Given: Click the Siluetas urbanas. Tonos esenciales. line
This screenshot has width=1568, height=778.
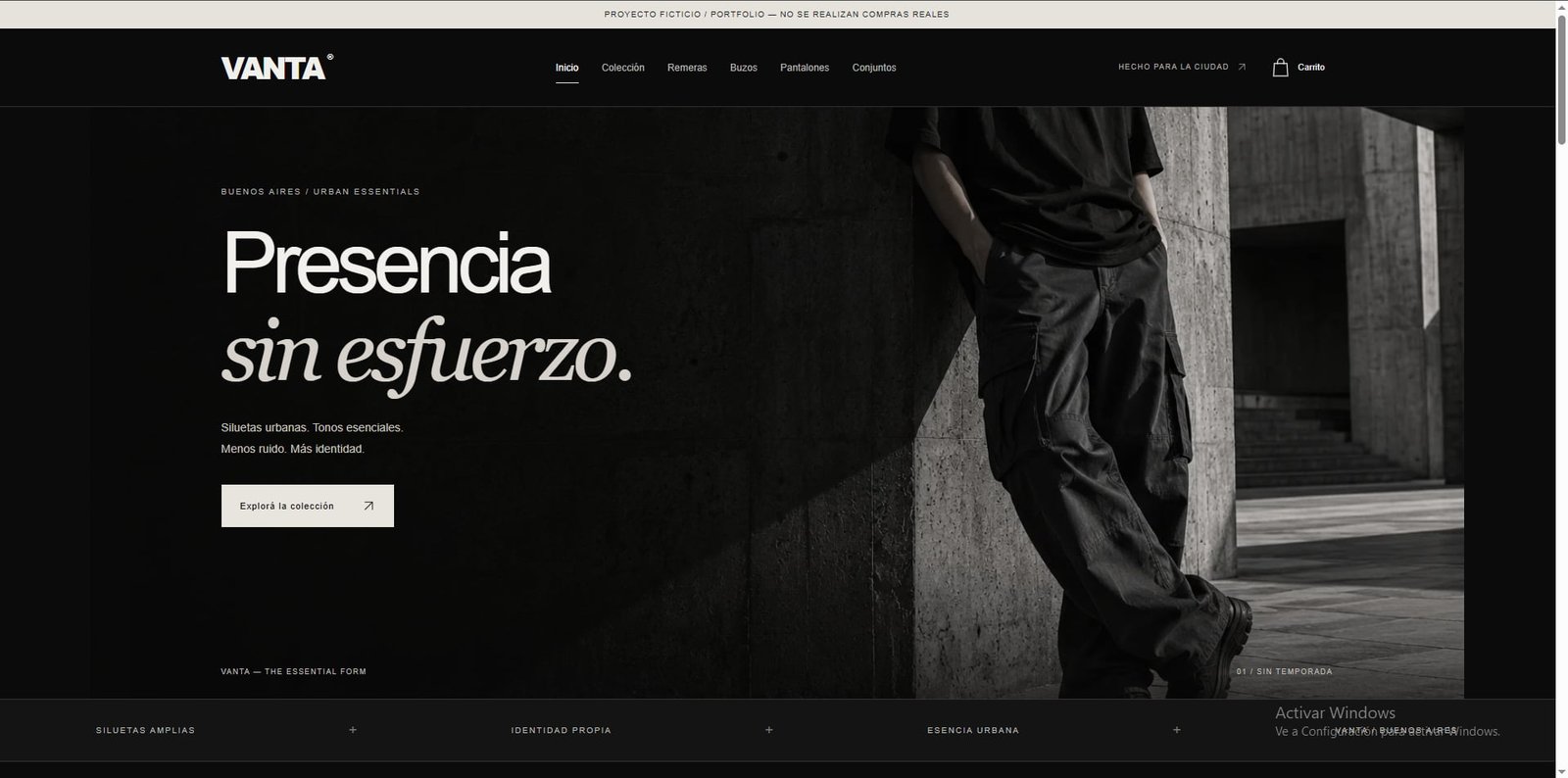Looking at the screenshot, I should [312, 428].
